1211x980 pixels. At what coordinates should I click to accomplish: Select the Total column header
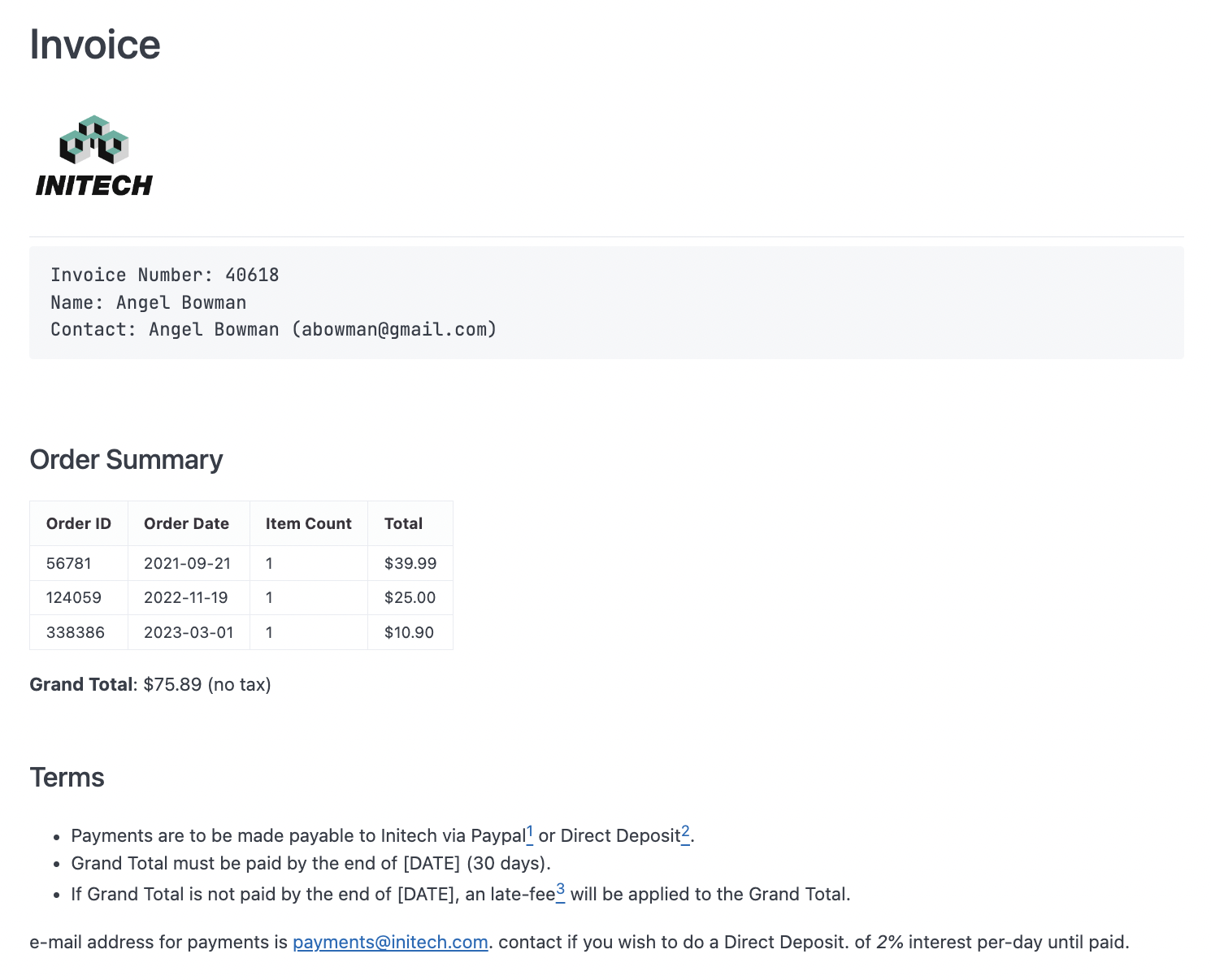tap(403, 523)
